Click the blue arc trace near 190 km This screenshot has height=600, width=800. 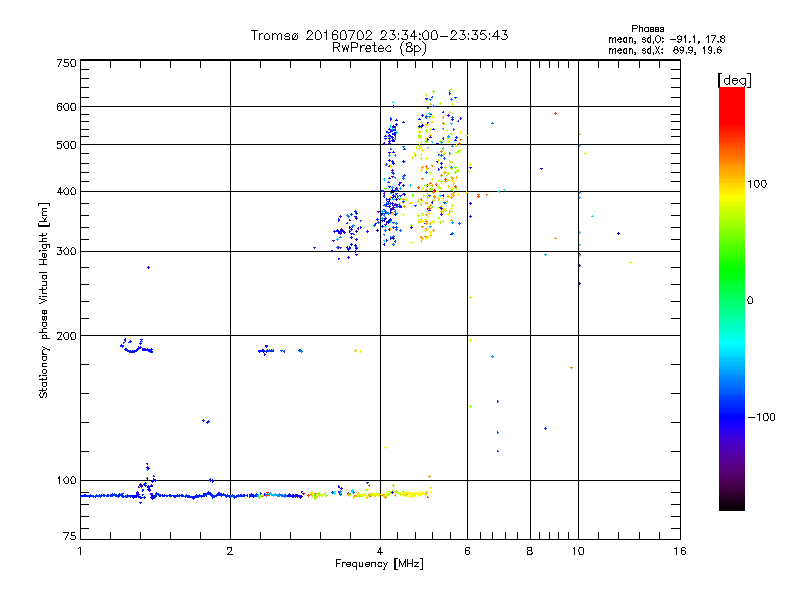click(x=136, y=347)
